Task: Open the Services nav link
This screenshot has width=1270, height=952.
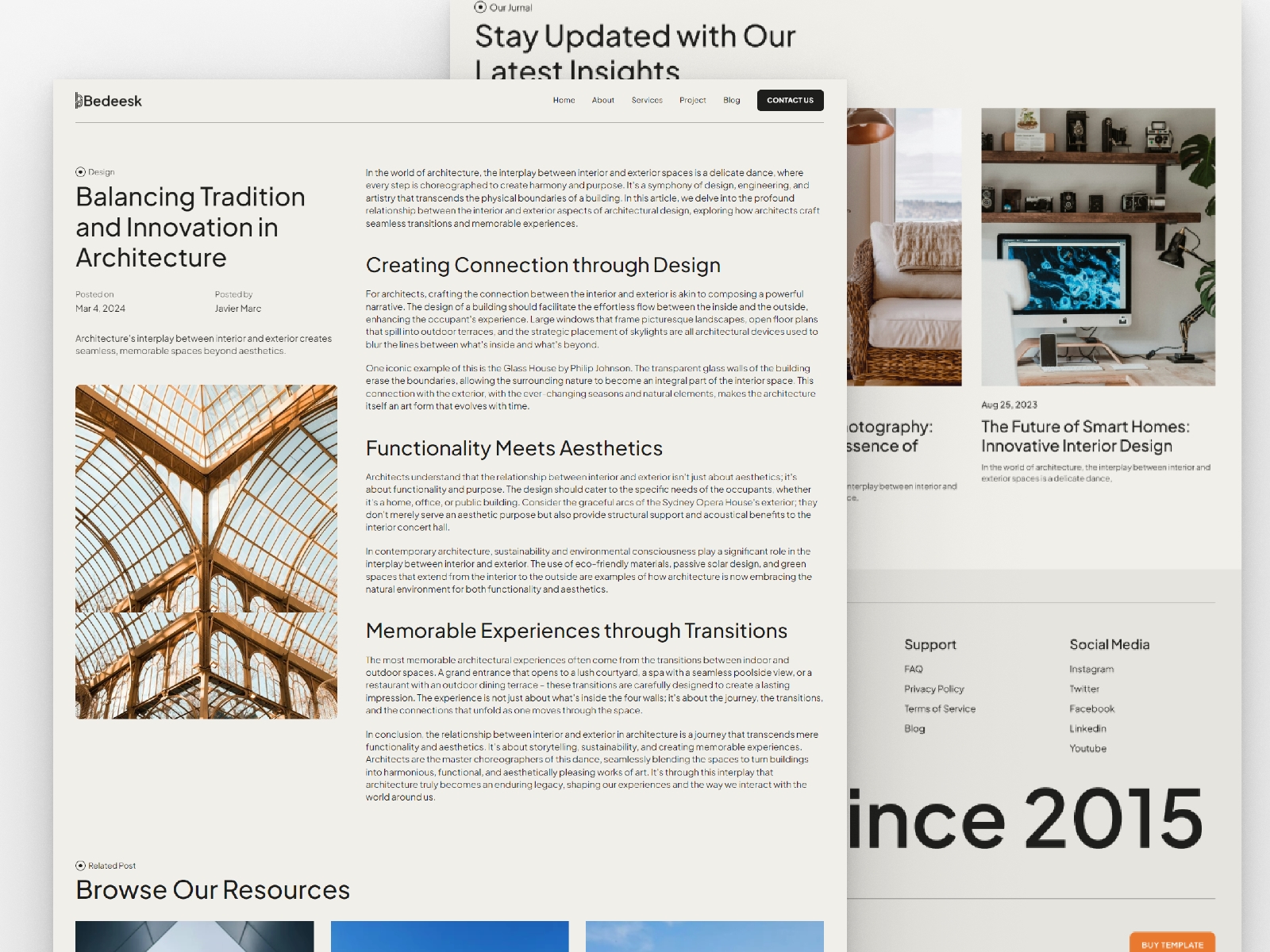Action: (647, 101)
